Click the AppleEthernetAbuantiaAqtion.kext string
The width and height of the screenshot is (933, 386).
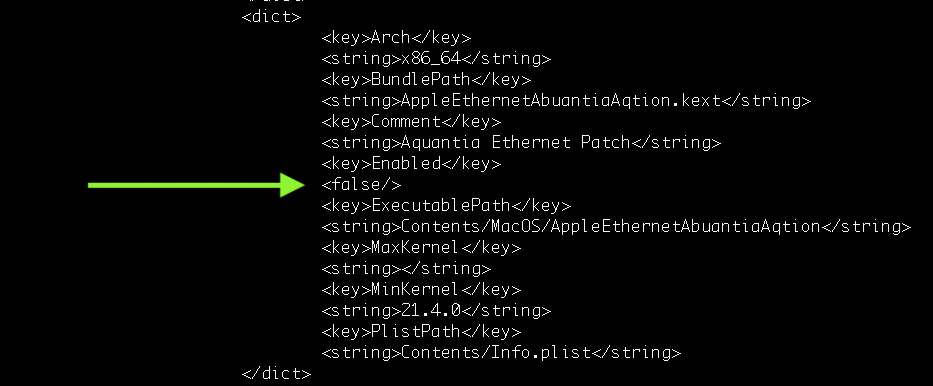tap(566, 101)
